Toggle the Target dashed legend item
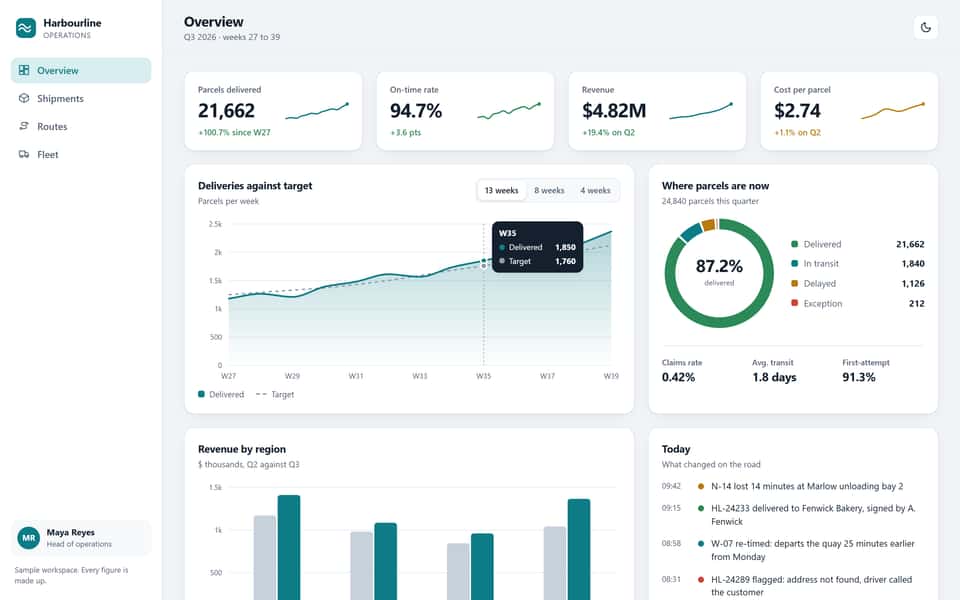This screenshot has height=600, width=960. coord(274,394)
